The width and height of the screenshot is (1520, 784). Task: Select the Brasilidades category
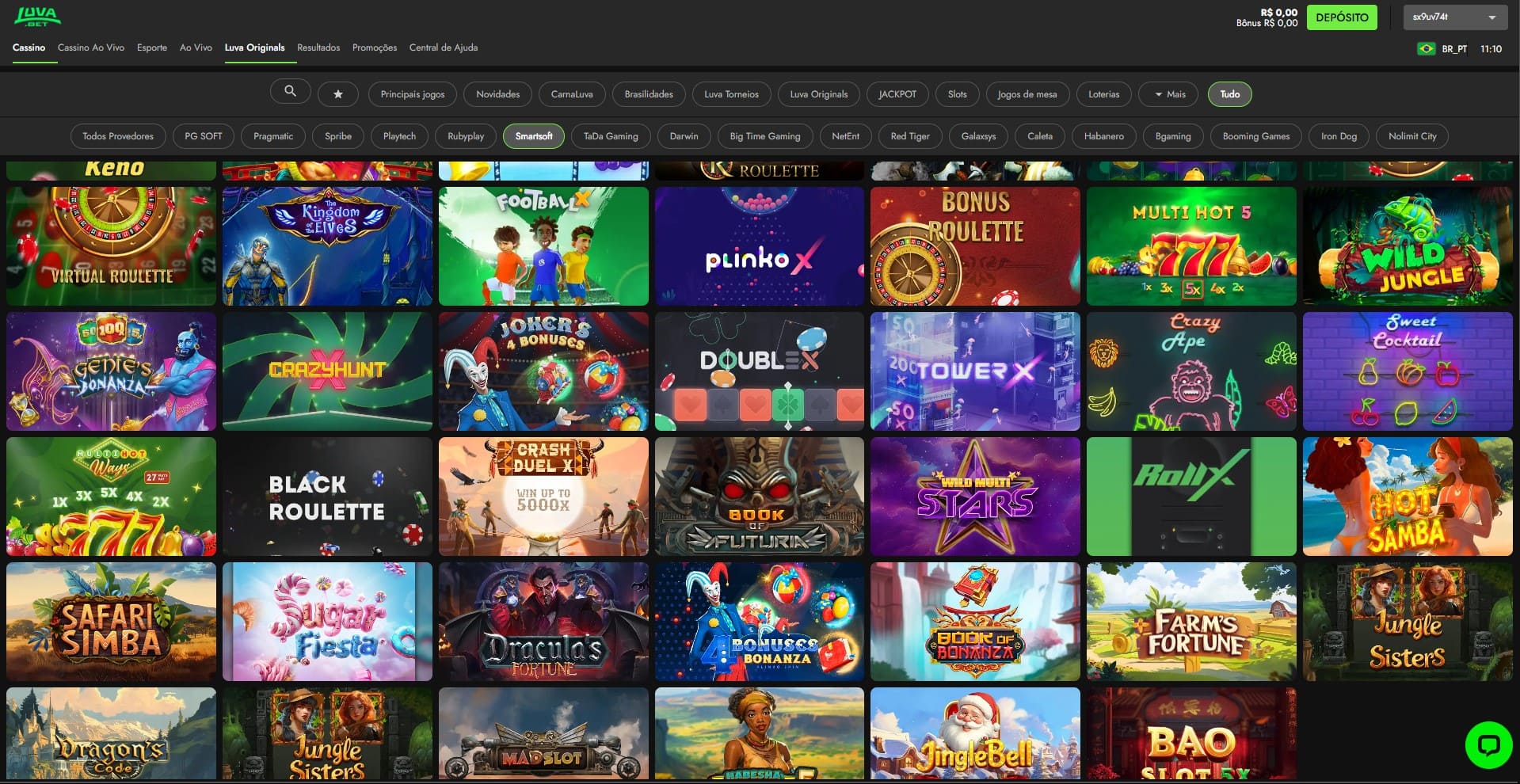point(649,94)
